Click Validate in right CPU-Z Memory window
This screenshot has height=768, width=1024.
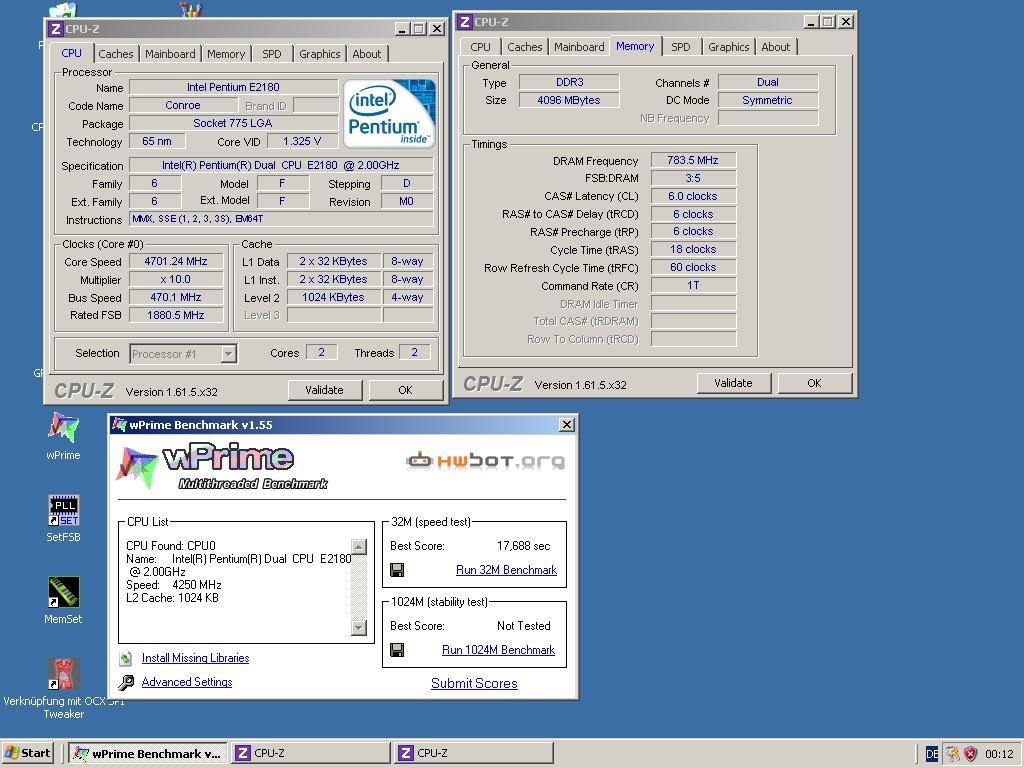tap(733, 383)
